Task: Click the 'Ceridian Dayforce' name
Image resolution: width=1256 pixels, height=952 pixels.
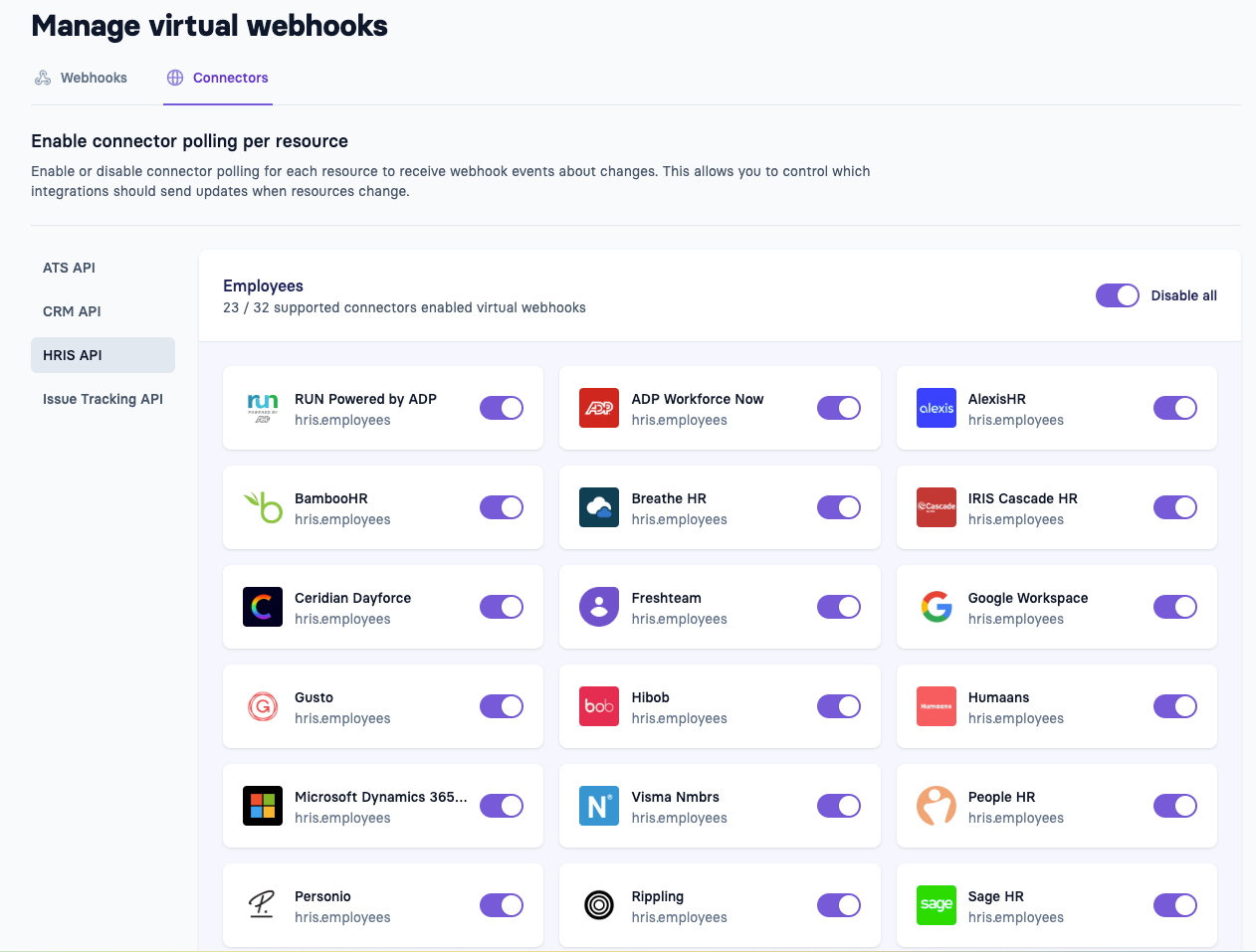Action: coord(352,598)
